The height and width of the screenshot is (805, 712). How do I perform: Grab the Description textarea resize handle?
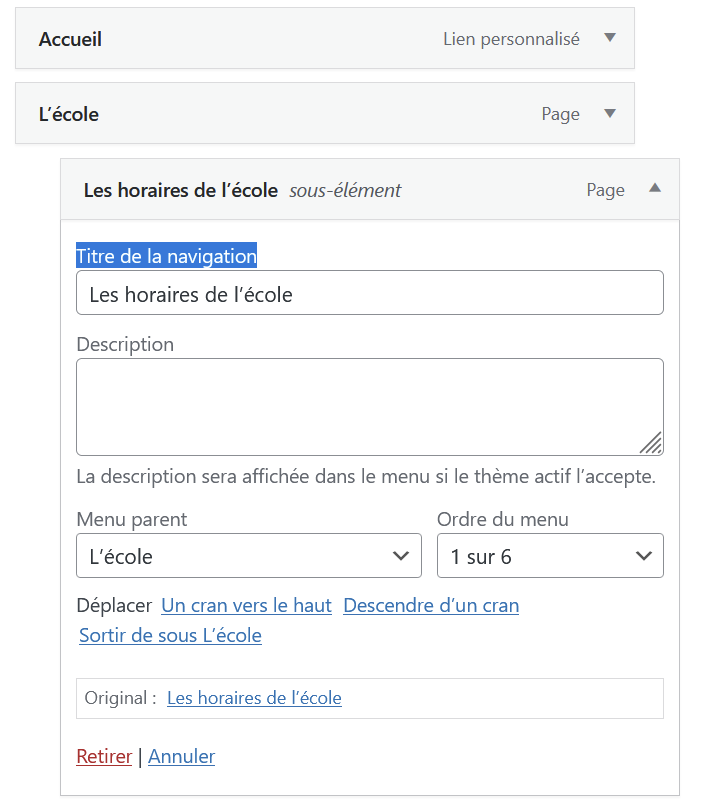[x=651, y=444]
